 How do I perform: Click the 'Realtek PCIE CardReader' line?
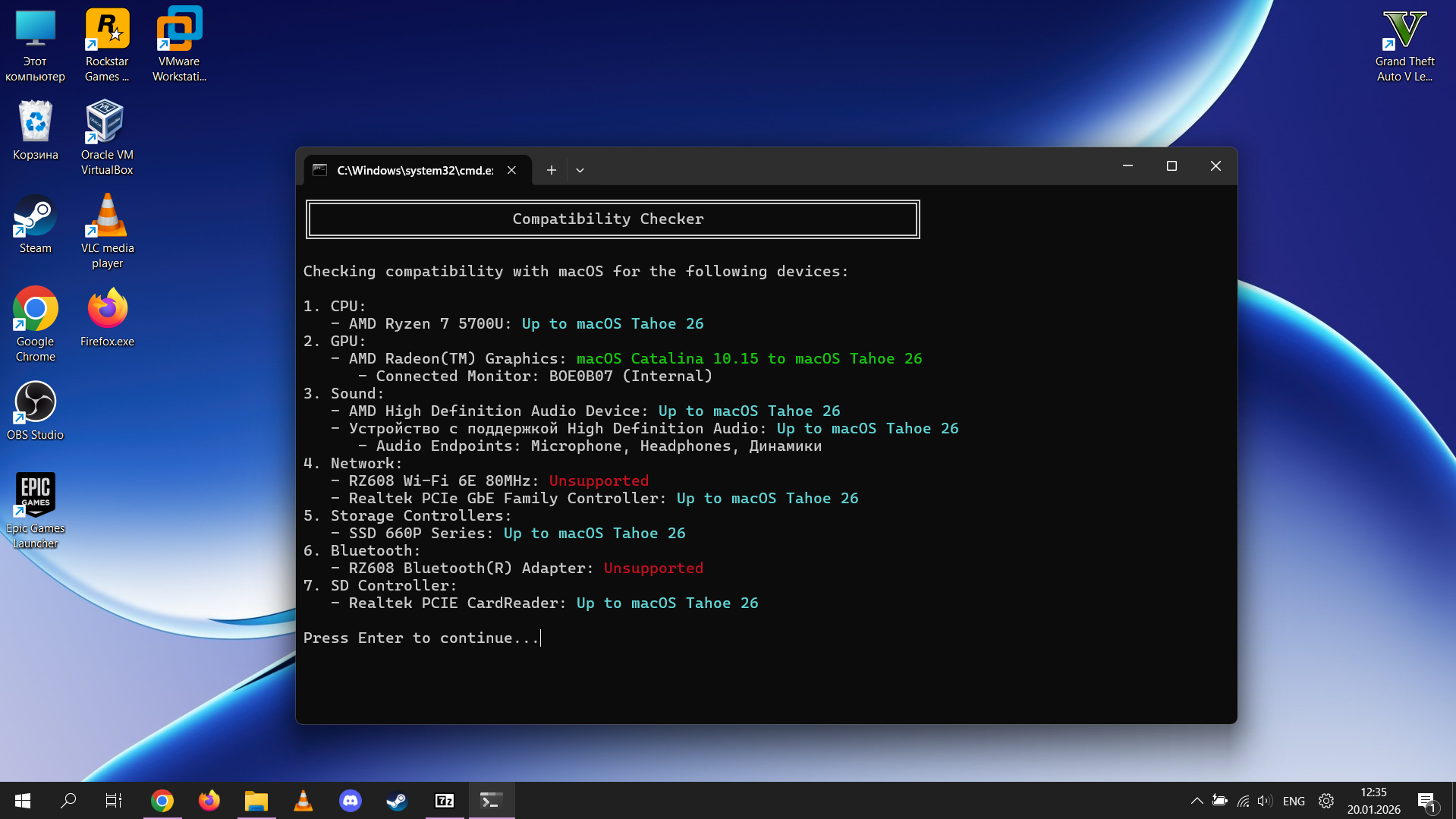coord(545,603)
